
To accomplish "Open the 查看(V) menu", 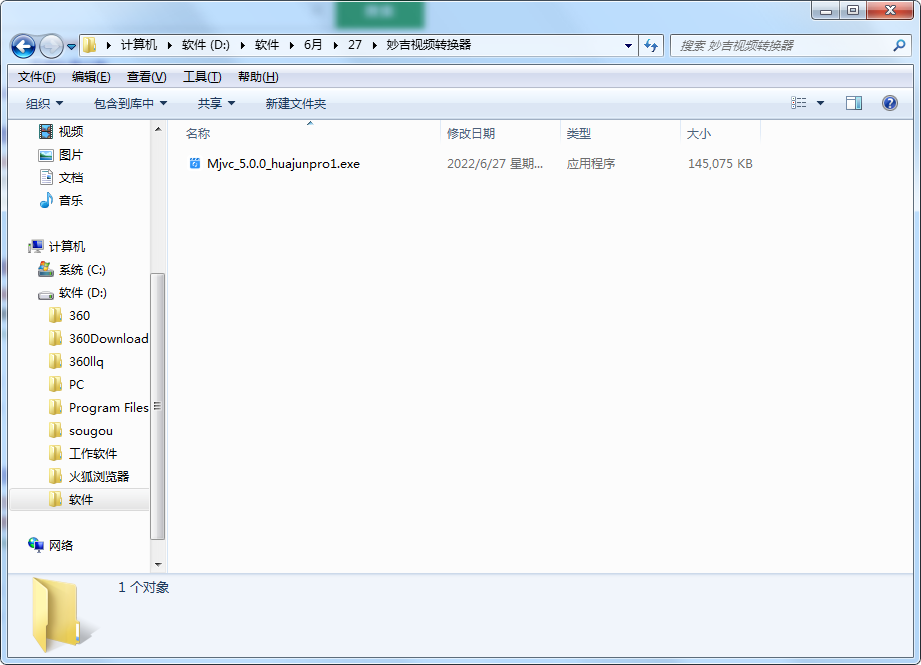I will pos(146,77).
